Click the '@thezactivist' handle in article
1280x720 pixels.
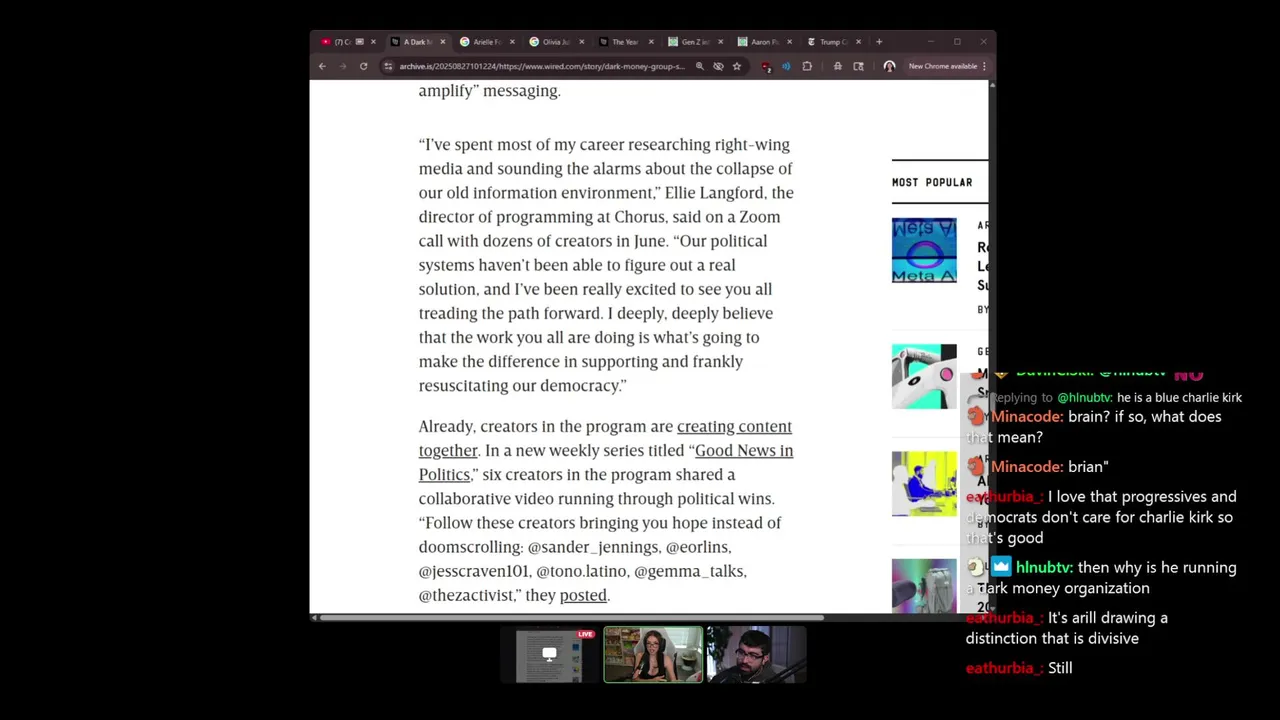tap(468, 595)
